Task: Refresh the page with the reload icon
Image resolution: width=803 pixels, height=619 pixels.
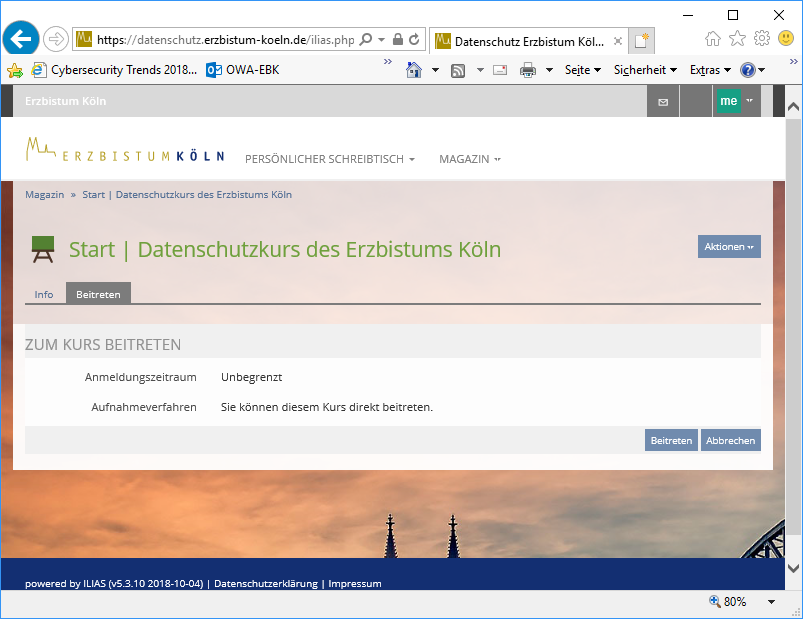Action: [414, 39]
